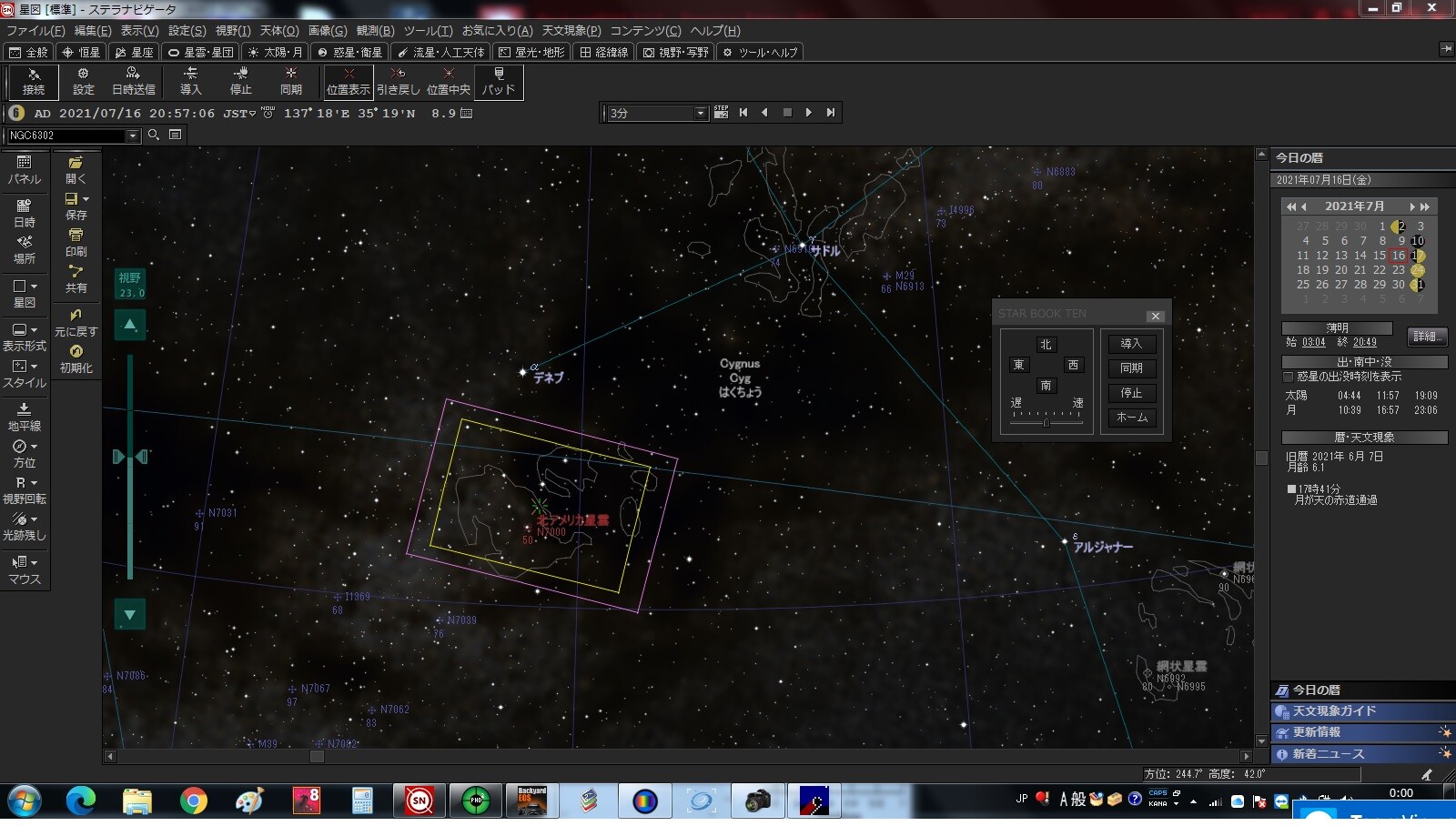Toggle the 位置表示 position display icon

pos(349,81)
